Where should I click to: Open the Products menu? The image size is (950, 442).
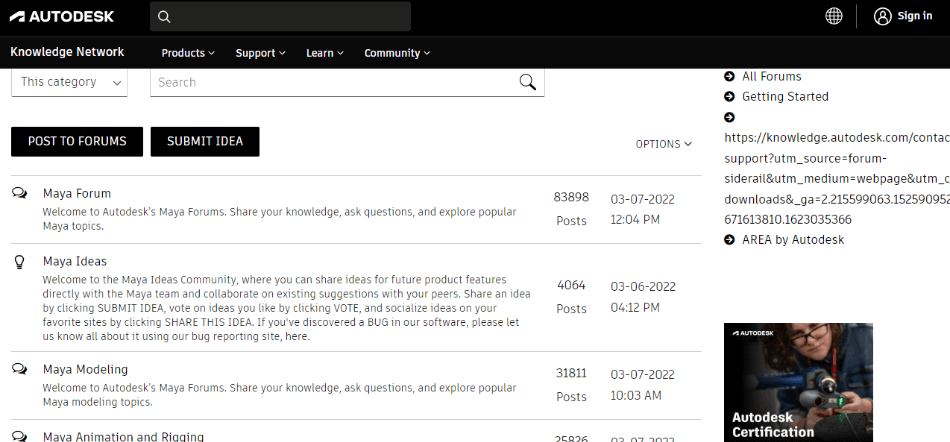(x=188, y=53)
